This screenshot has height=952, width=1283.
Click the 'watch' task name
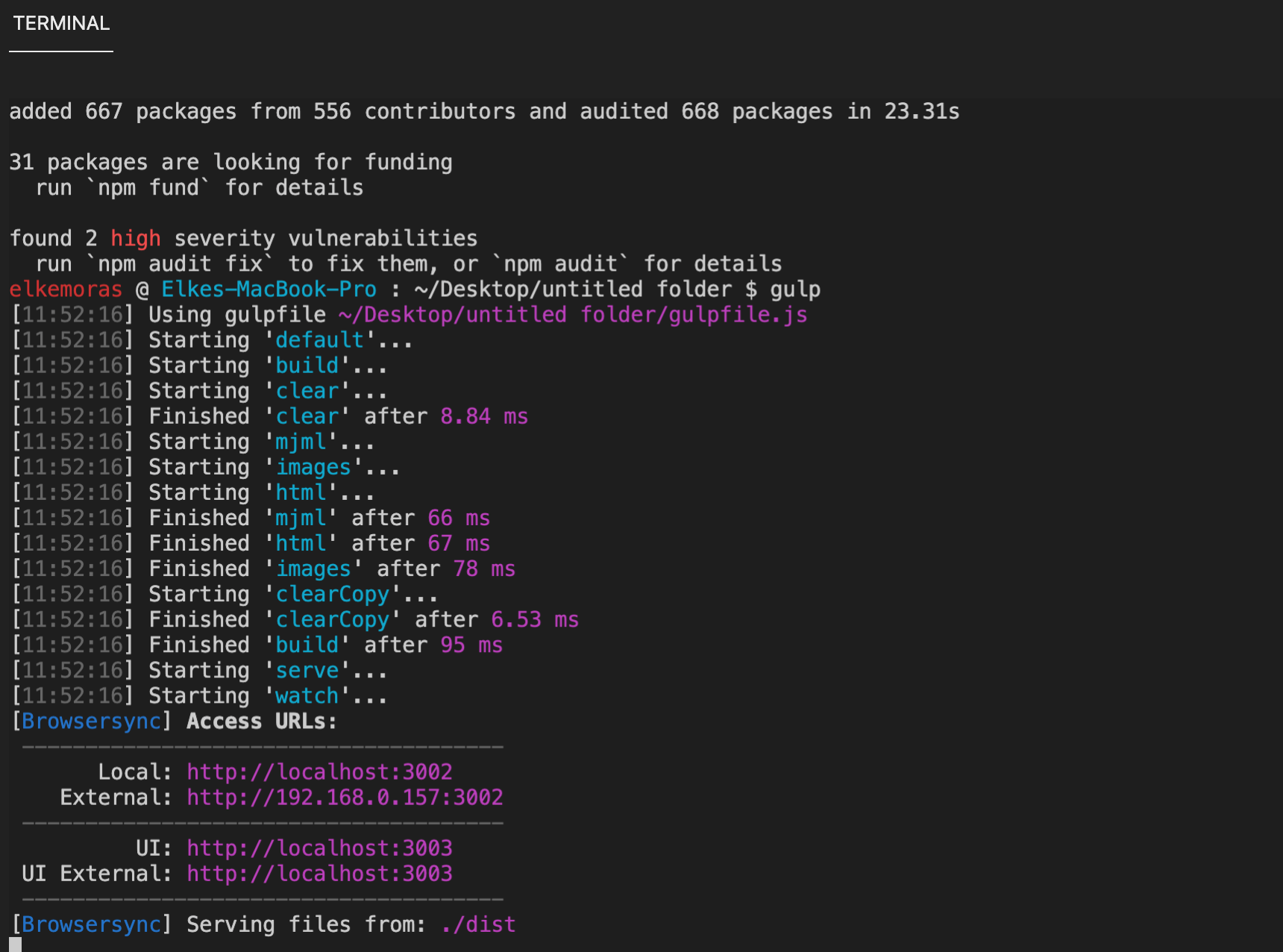[x=307, y=696]
